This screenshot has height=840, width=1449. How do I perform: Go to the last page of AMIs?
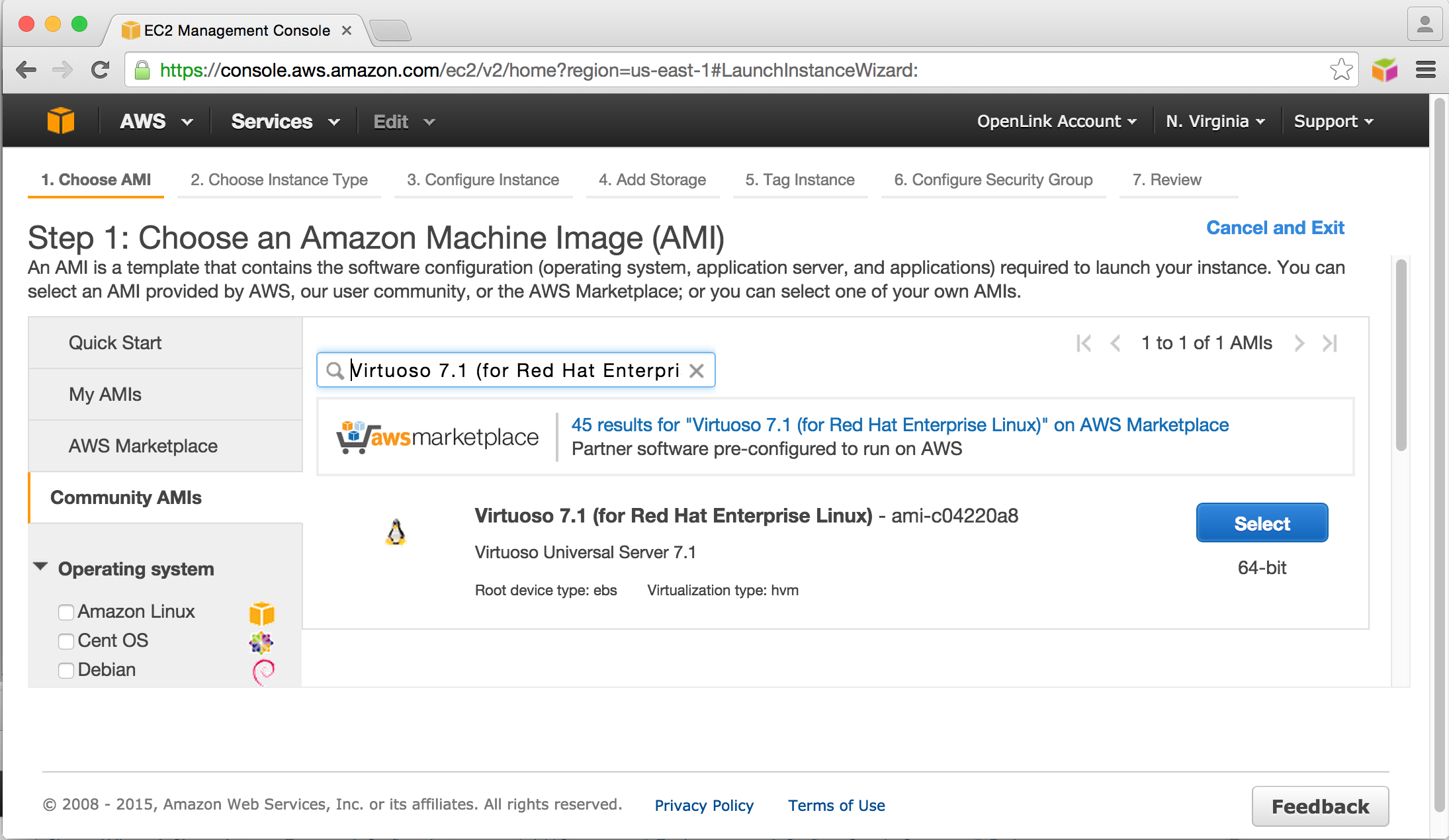(1330, 343)
